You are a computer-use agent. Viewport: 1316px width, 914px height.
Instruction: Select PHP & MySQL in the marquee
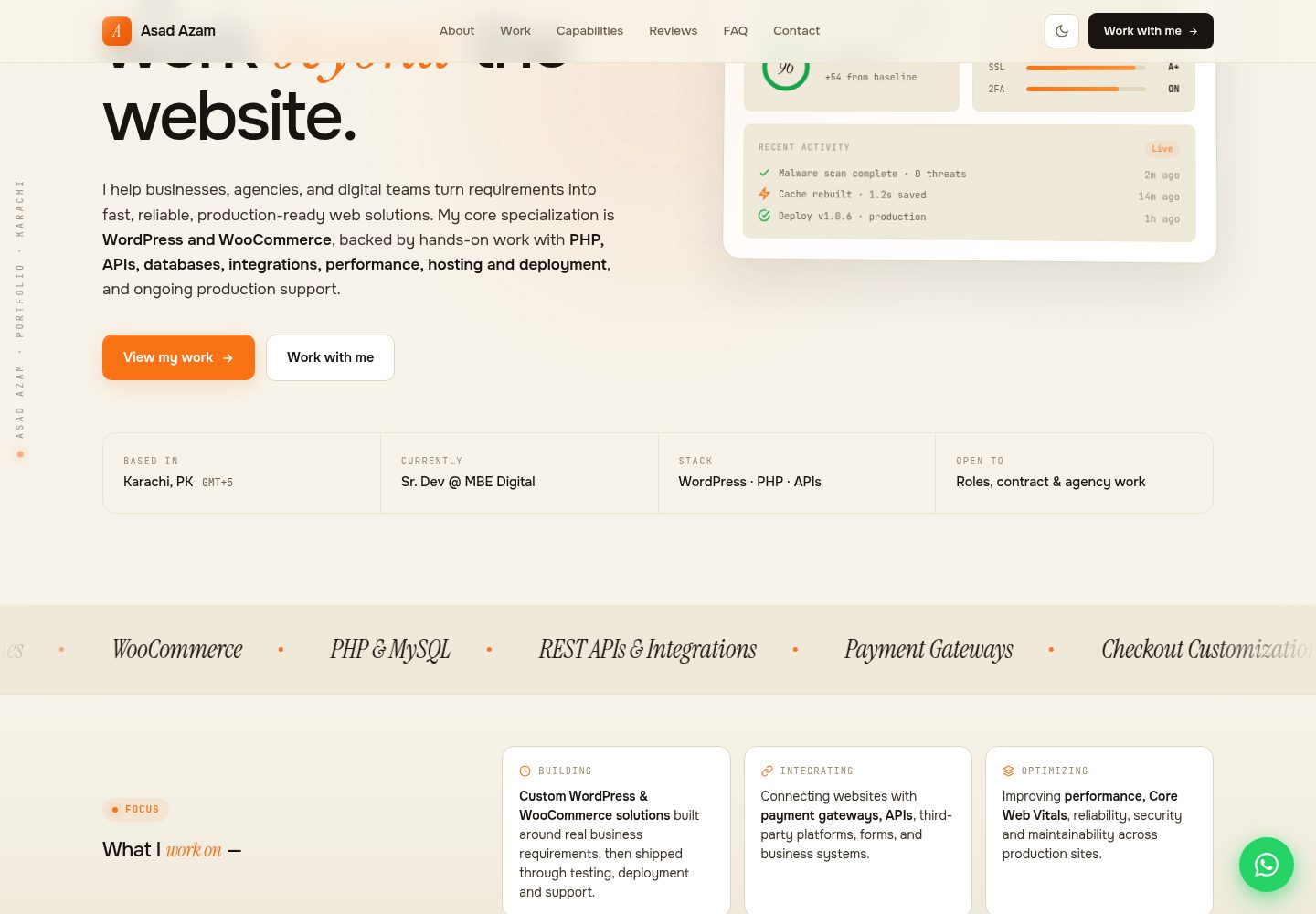(390, 650)
